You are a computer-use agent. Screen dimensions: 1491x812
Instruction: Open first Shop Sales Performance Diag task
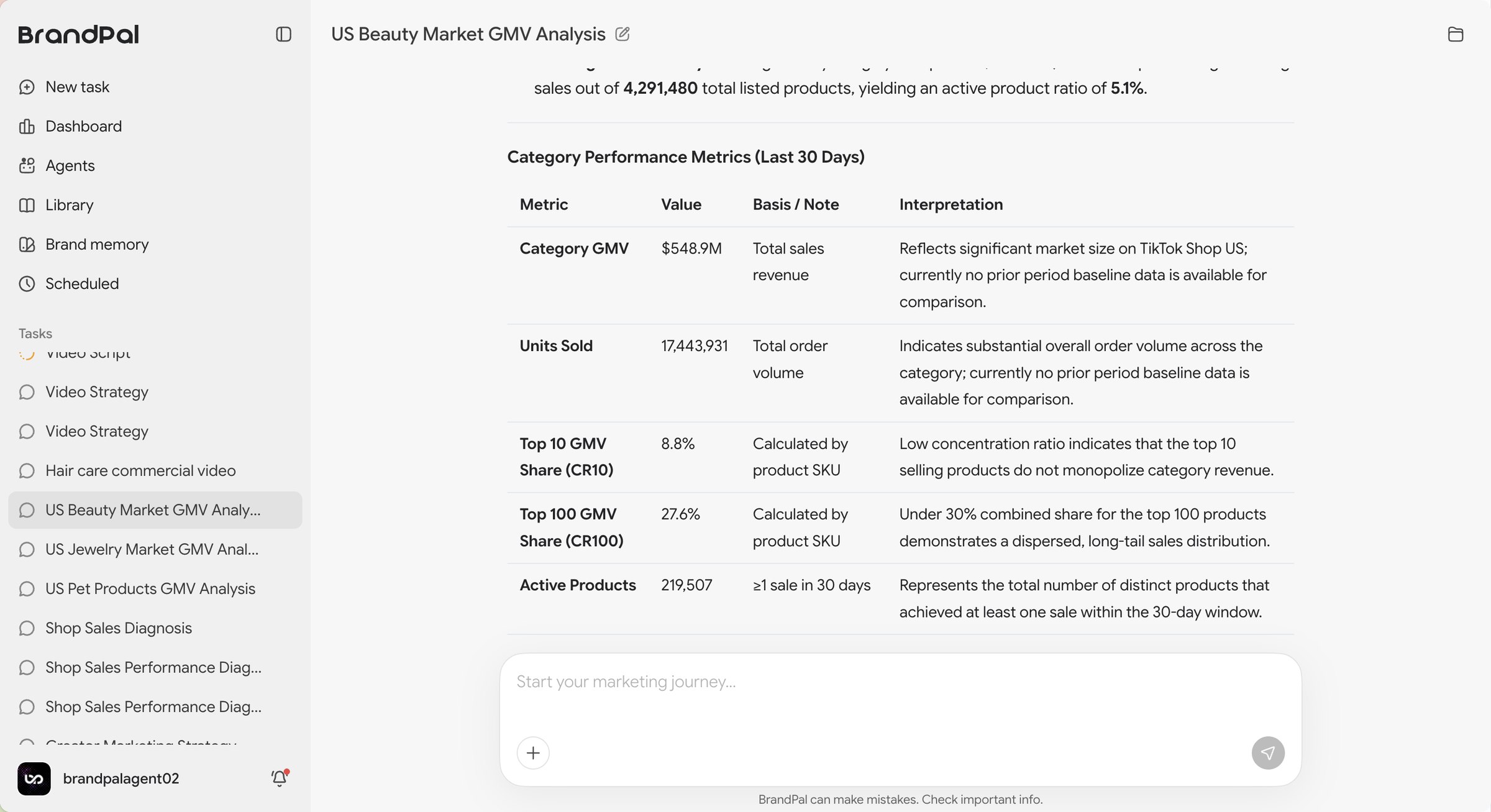pyautogui.click(x=155, y=667)
